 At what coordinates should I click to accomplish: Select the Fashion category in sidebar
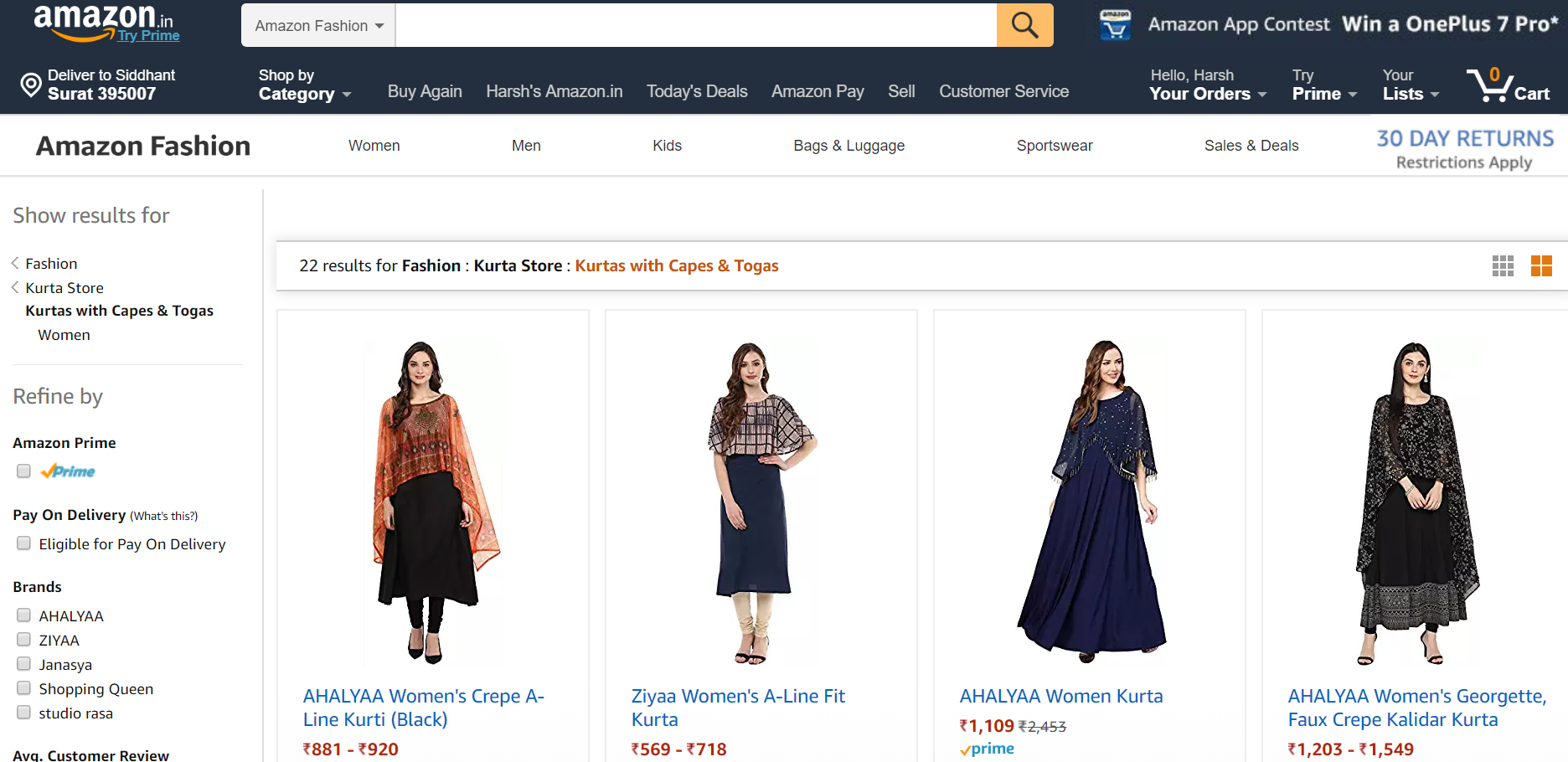51,264
